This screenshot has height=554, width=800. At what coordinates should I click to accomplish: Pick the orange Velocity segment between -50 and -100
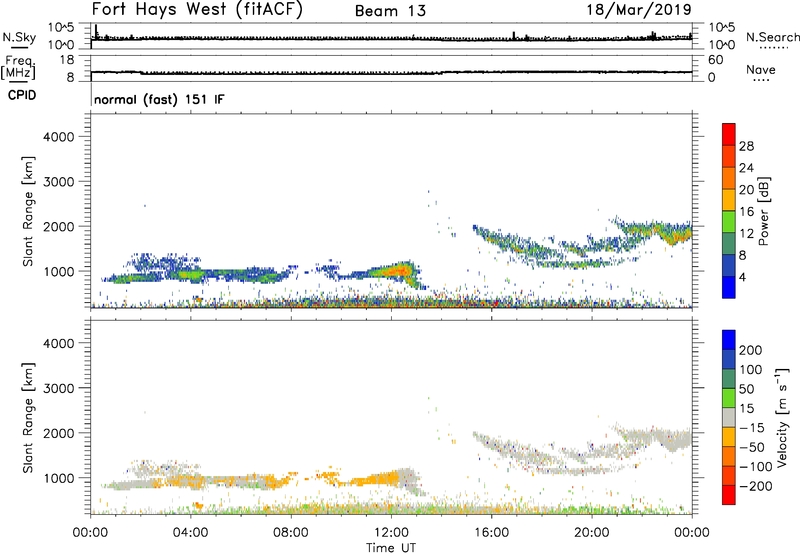click(x=729, y=456)
